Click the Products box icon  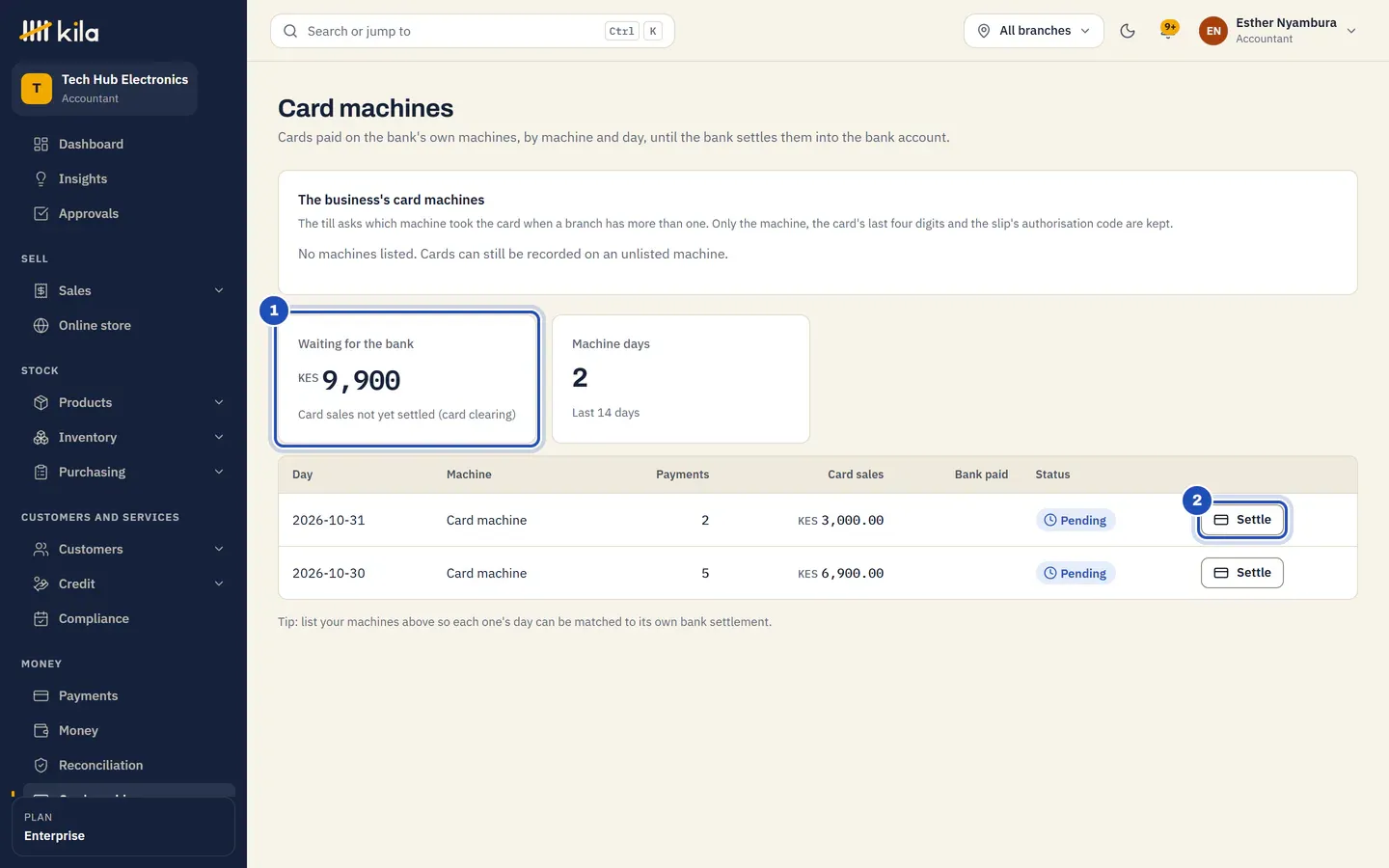pos(41,402)
